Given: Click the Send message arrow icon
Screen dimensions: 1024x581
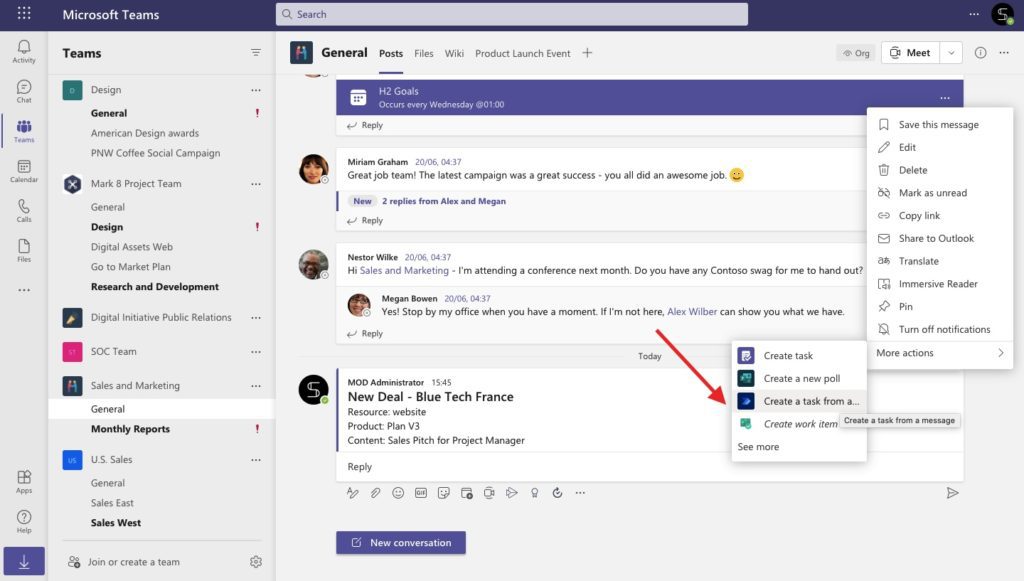Looking at the screenshot, I should point(953,493).
